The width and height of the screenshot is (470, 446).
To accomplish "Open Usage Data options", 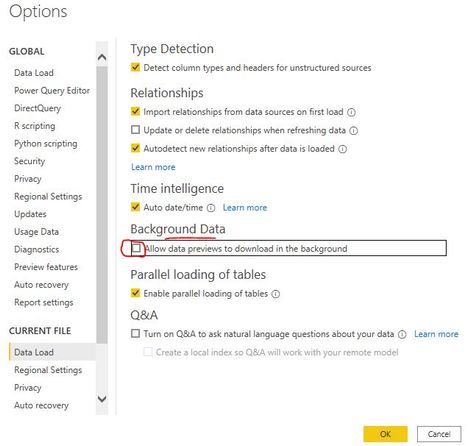I will point(36,232).
